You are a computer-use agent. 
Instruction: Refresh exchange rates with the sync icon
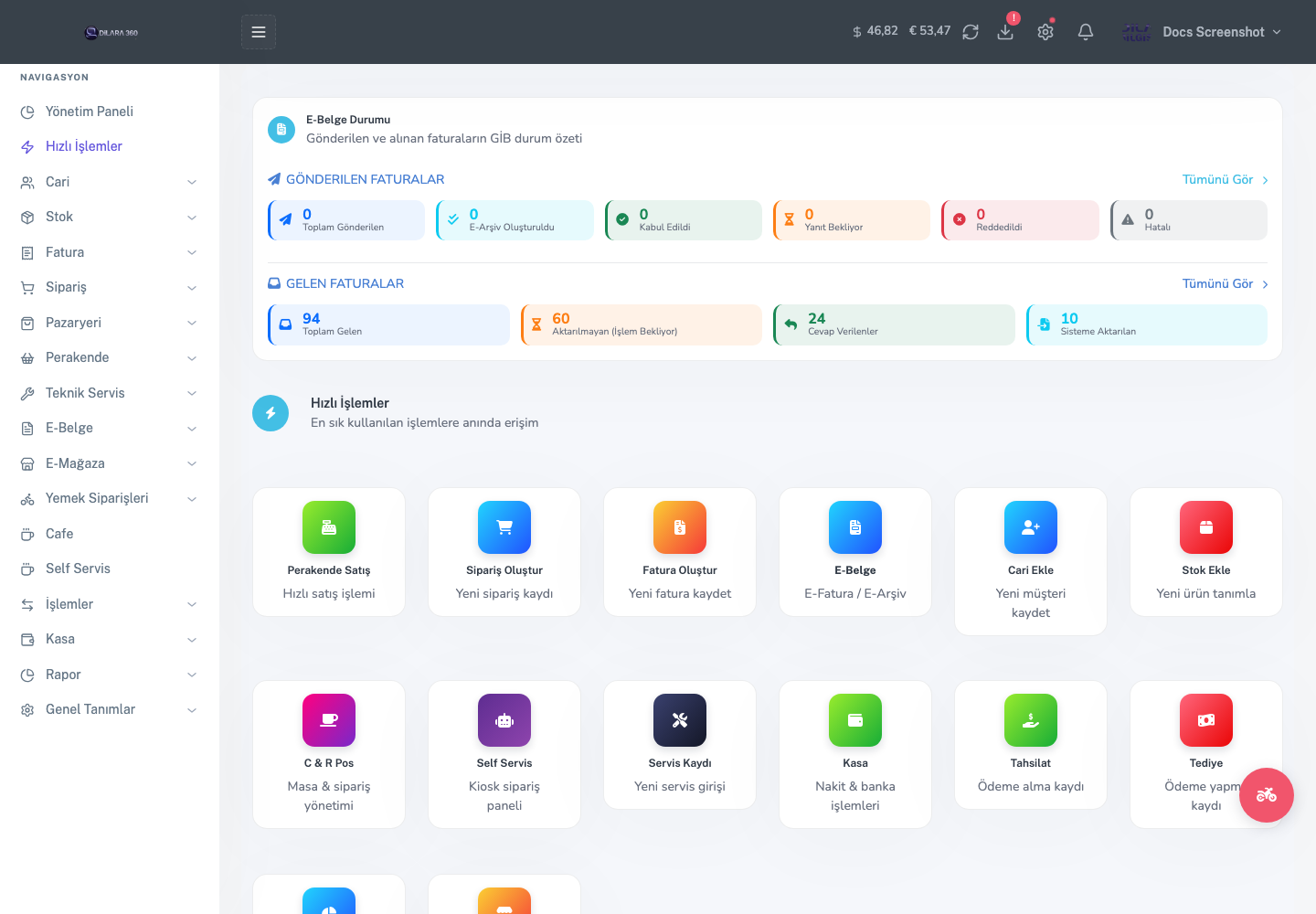[x=971, y=32]
